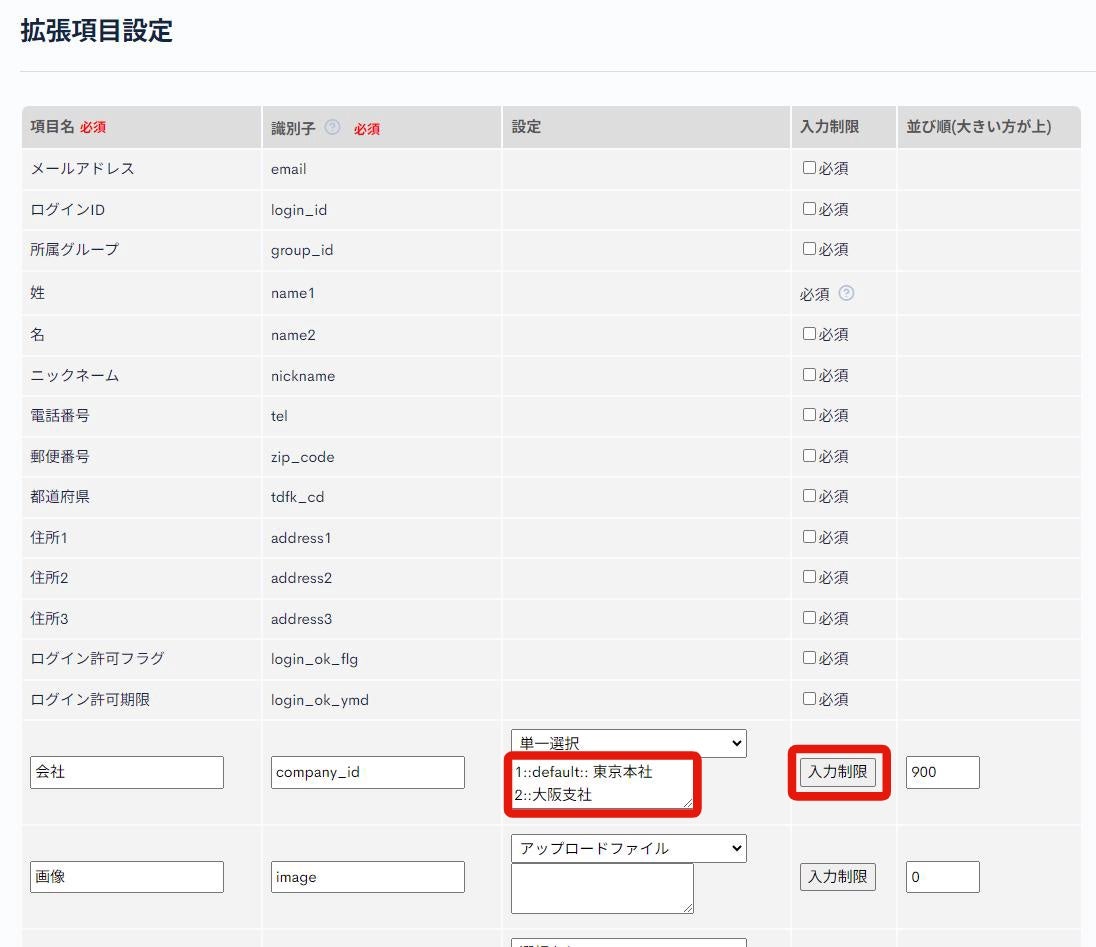Click empty settings textarea for 画像 row
The width and height of the screenshot is (1096, 947).
point(601,888)
